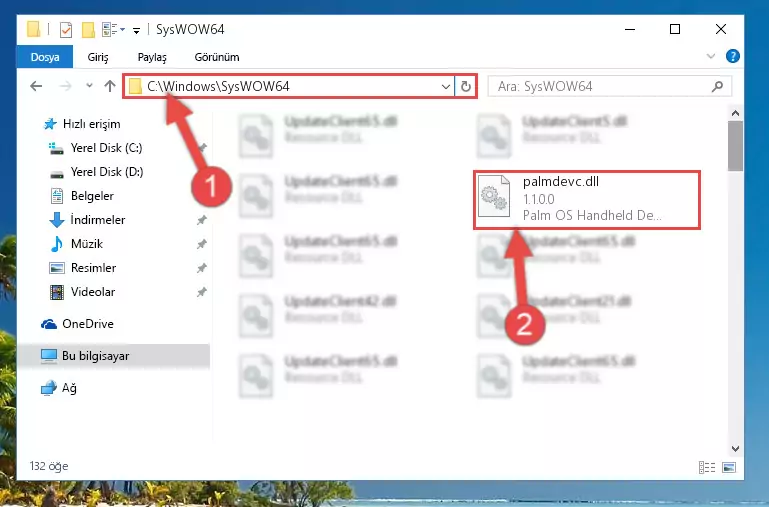Open the Paylaş ribbon tab
Screen dimensions: 769x507
152,57
